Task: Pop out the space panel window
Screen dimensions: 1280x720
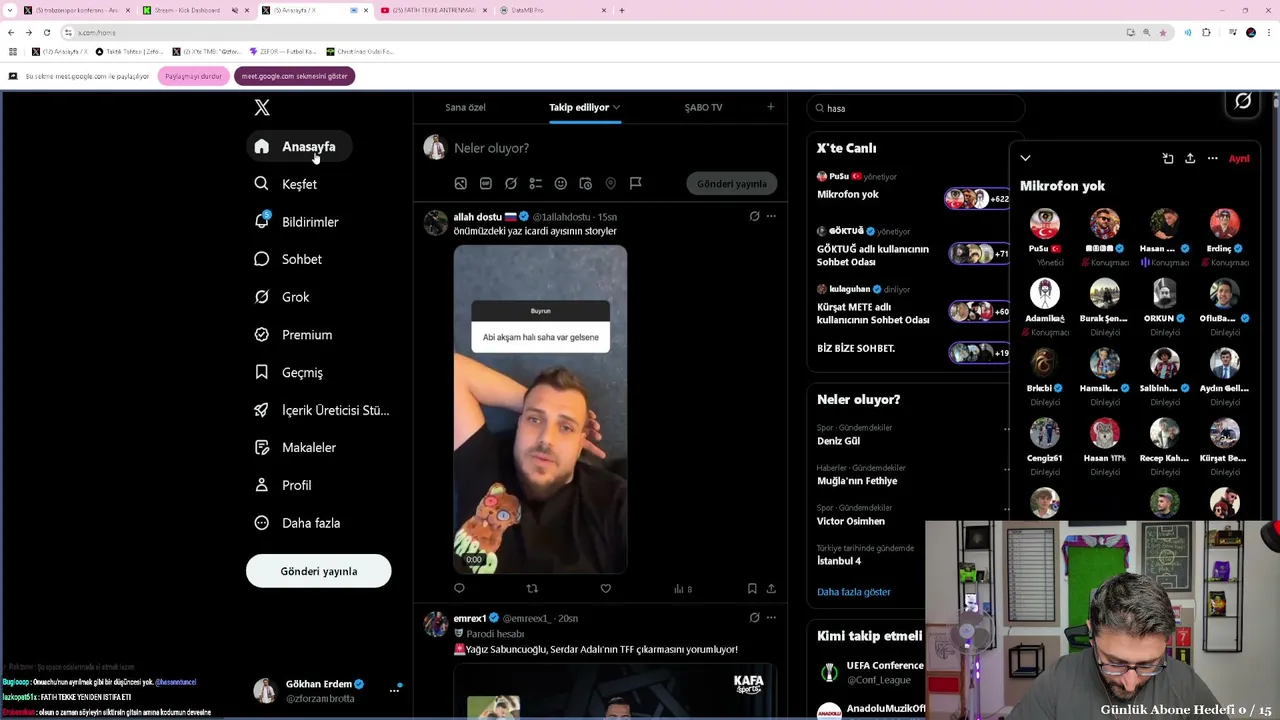Action: tap(1167, 158)
